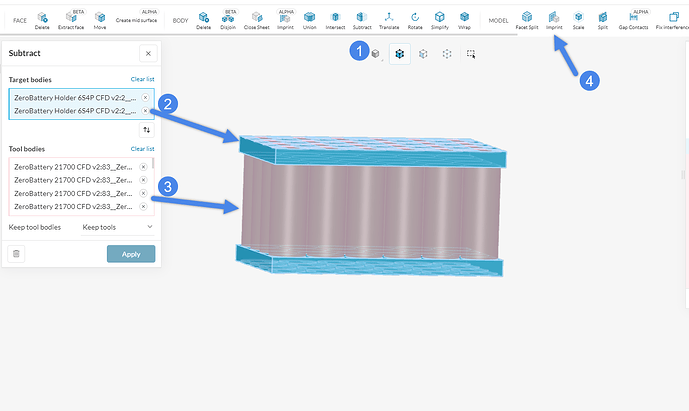
Task: Open the model Imprint tool
Action: [x=554, y=18]
